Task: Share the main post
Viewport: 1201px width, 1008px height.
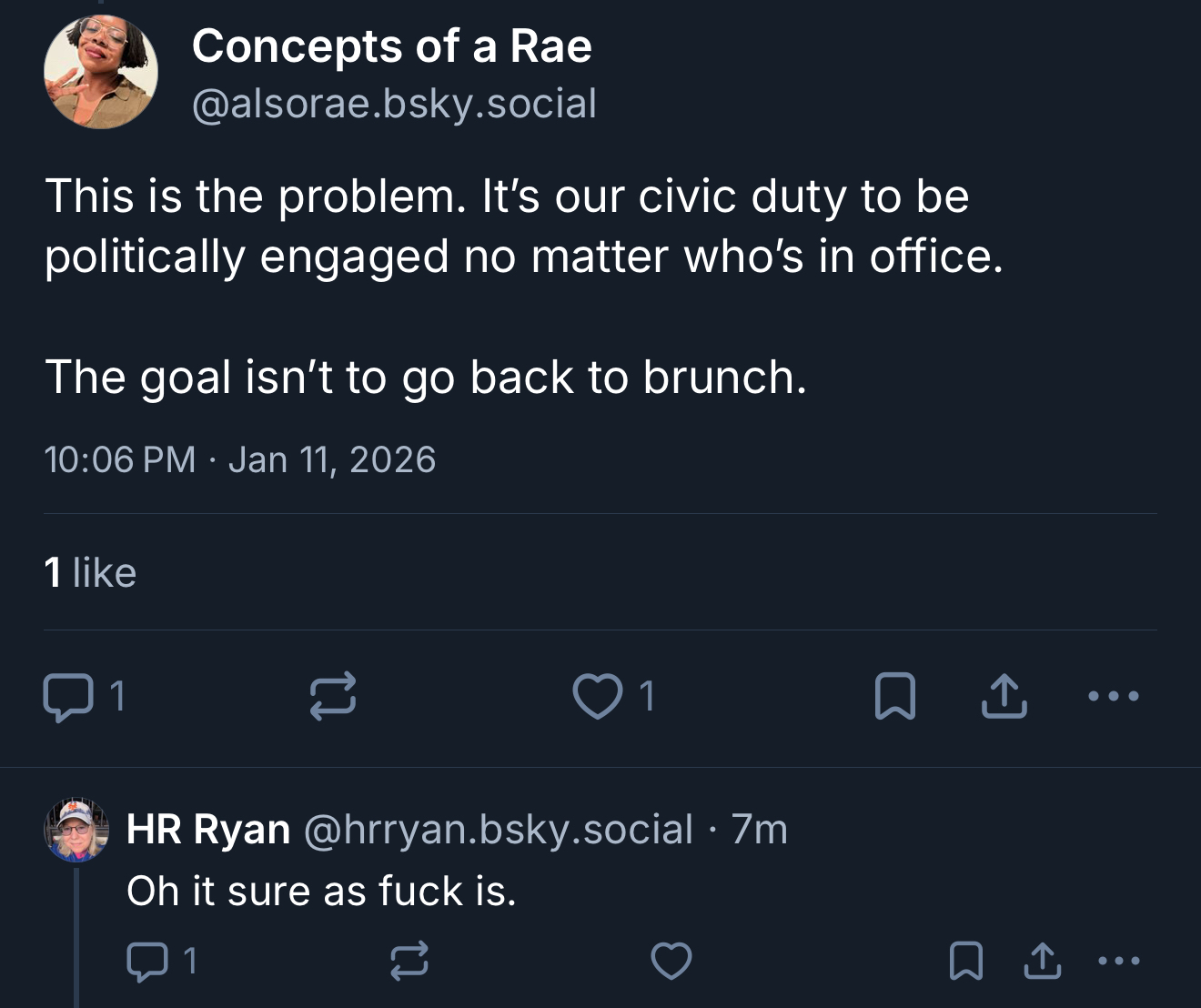Action: pos(1004,697)
